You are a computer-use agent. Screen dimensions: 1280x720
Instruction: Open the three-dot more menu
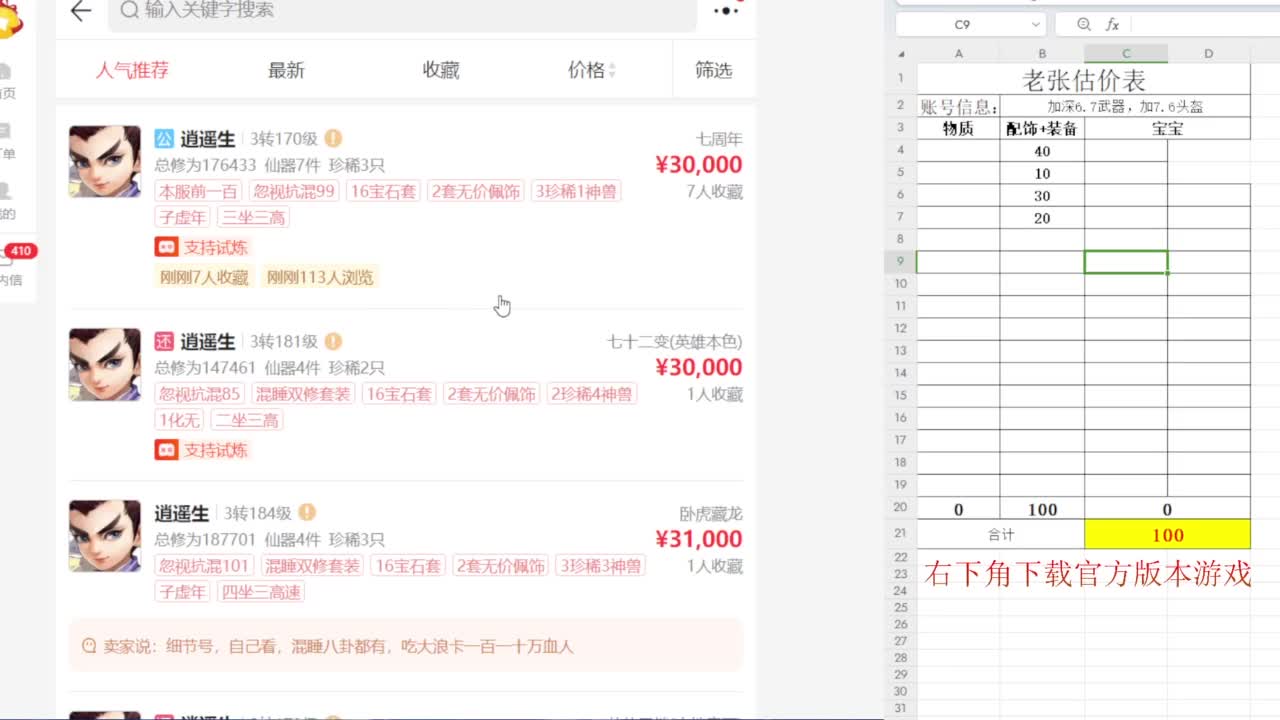pyautogui.click(x=726, y=10)
